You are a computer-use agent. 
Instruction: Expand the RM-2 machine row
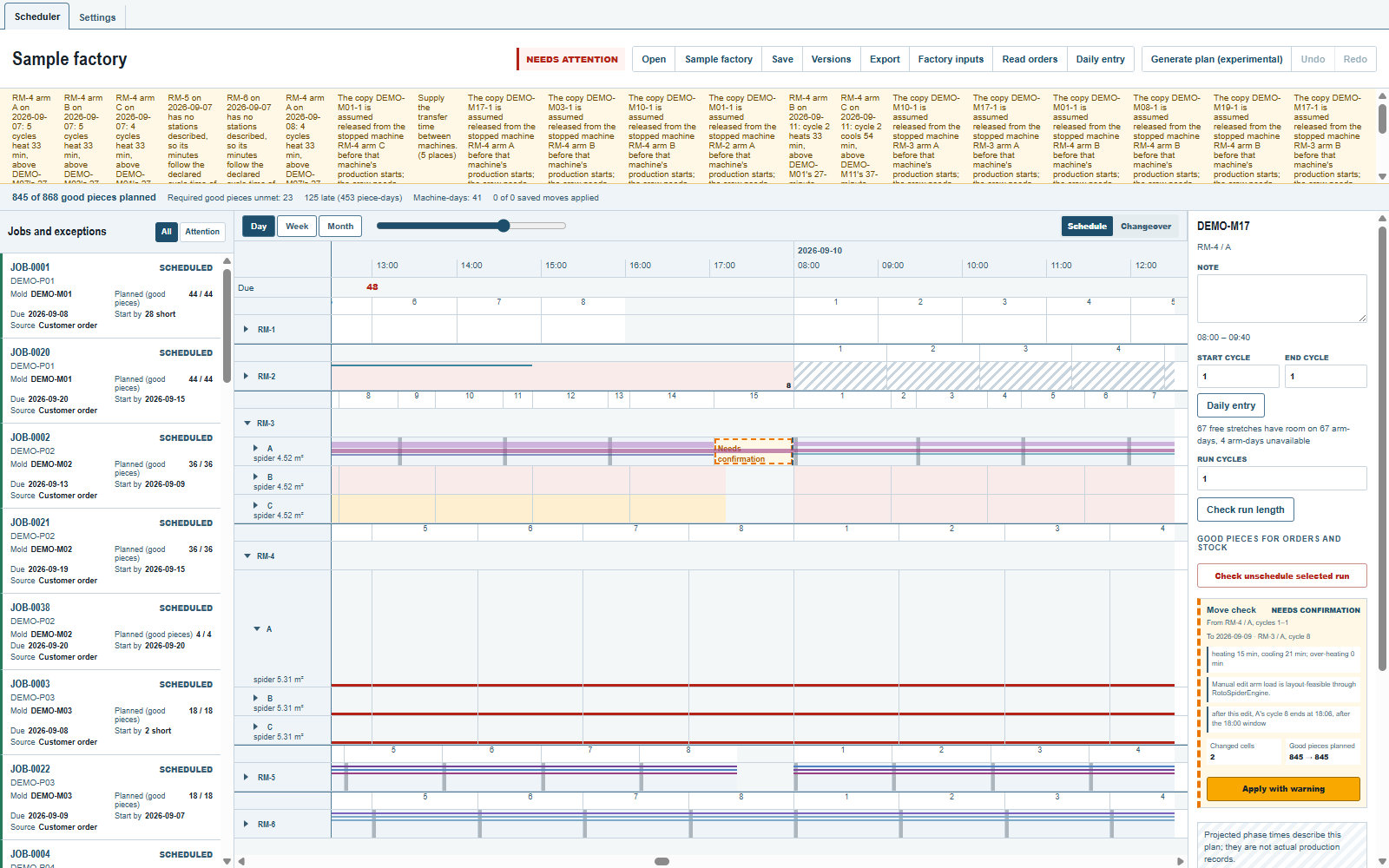pos(247,377)
